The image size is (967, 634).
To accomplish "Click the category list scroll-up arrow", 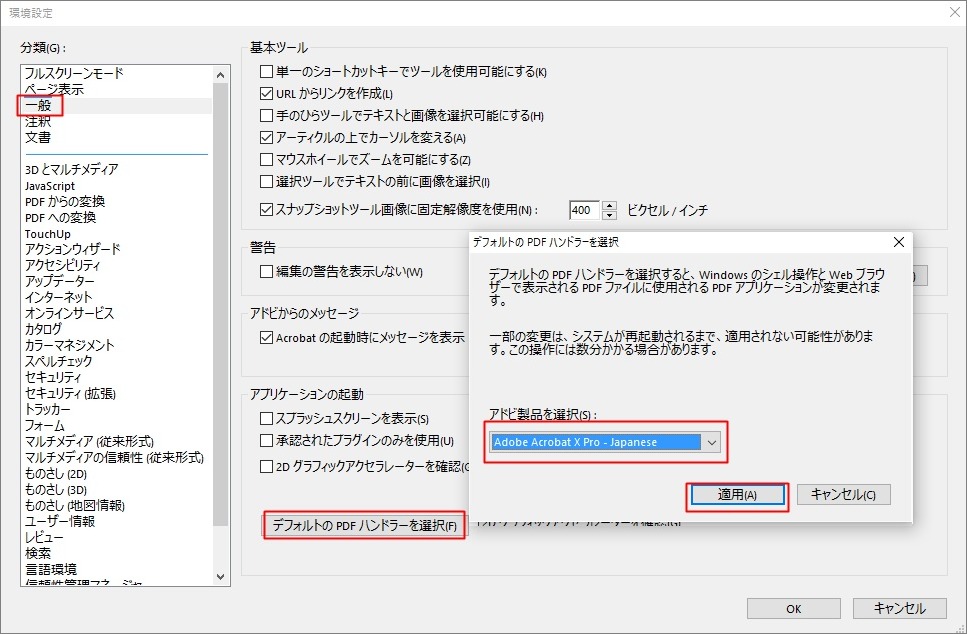I will [221, 75].
